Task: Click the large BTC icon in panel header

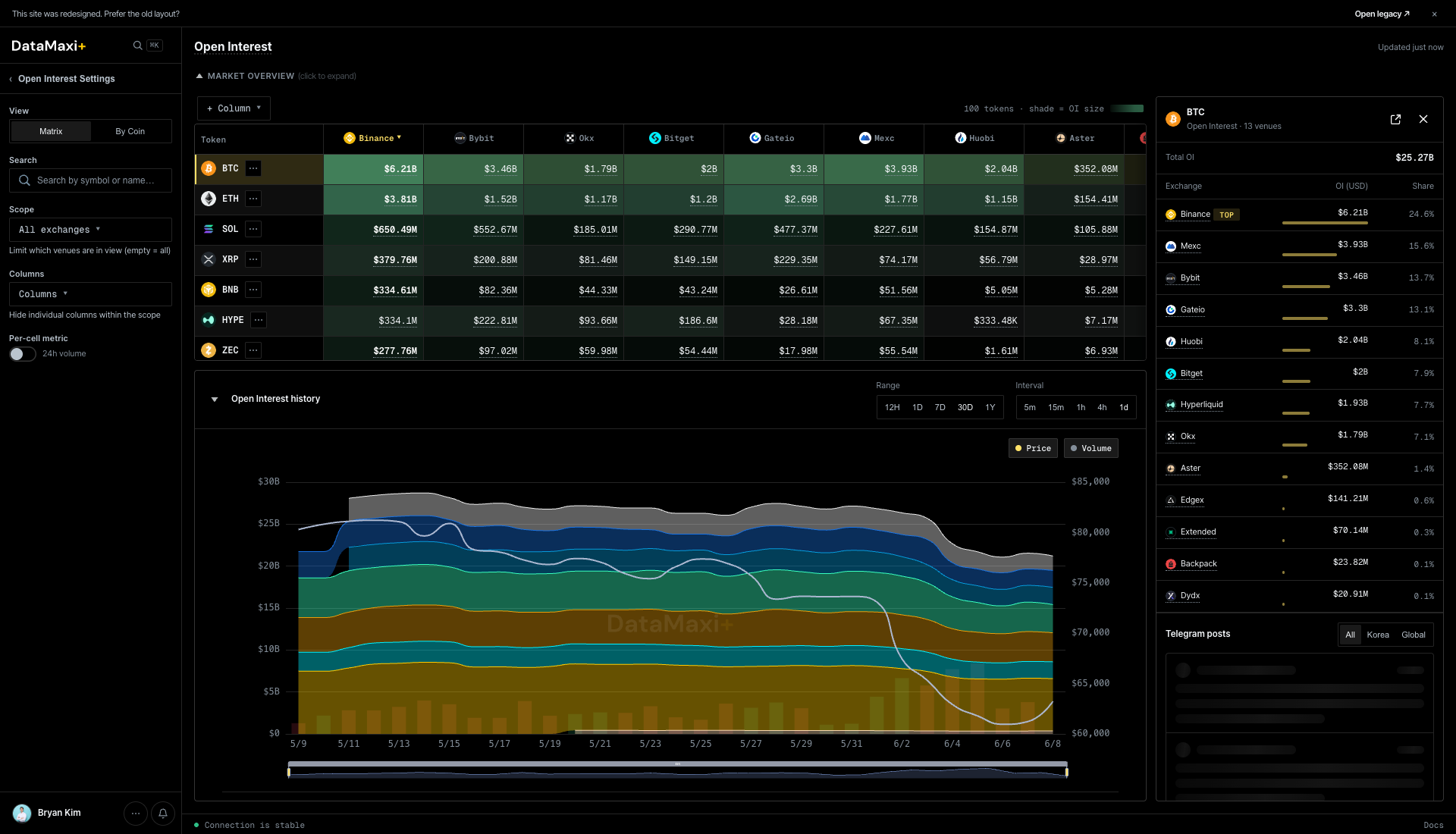Action: (1173, 119)
